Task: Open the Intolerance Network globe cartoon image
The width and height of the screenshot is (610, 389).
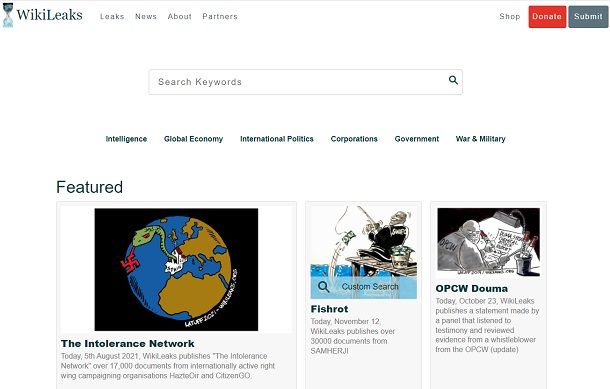Action: pos(176,270)
